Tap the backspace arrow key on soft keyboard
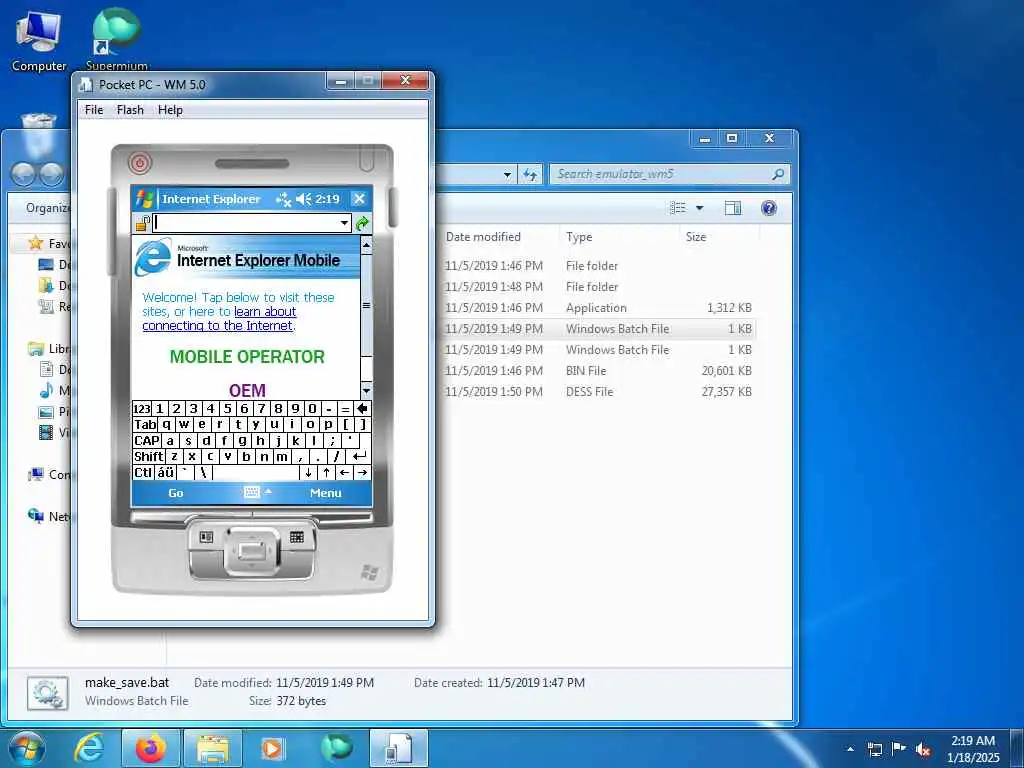1024x768 pixels. [362, 409]
